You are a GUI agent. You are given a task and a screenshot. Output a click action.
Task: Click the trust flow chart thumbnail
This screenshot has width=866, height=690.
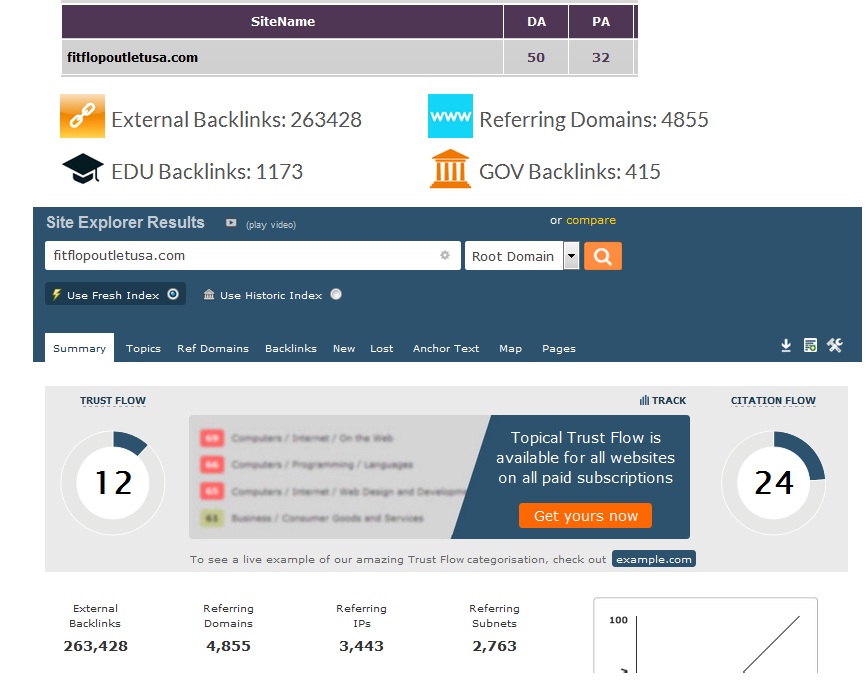click(705, 635)
